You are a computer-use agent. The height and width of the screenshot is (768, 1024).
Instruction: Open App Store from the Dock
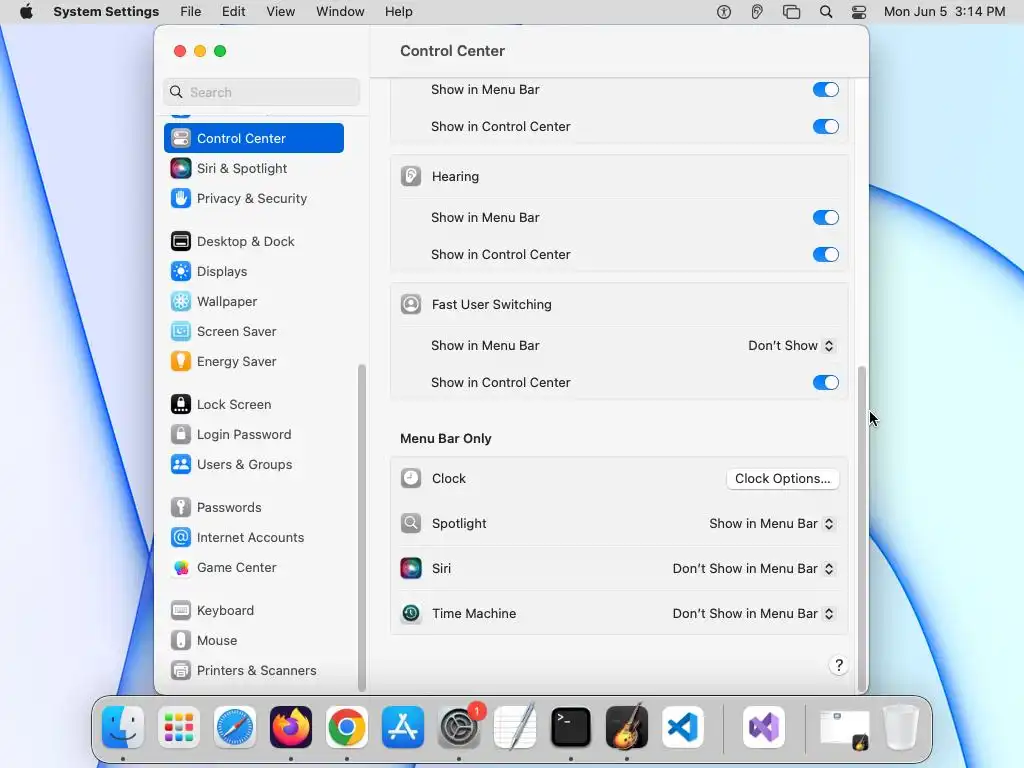point(403,727)
